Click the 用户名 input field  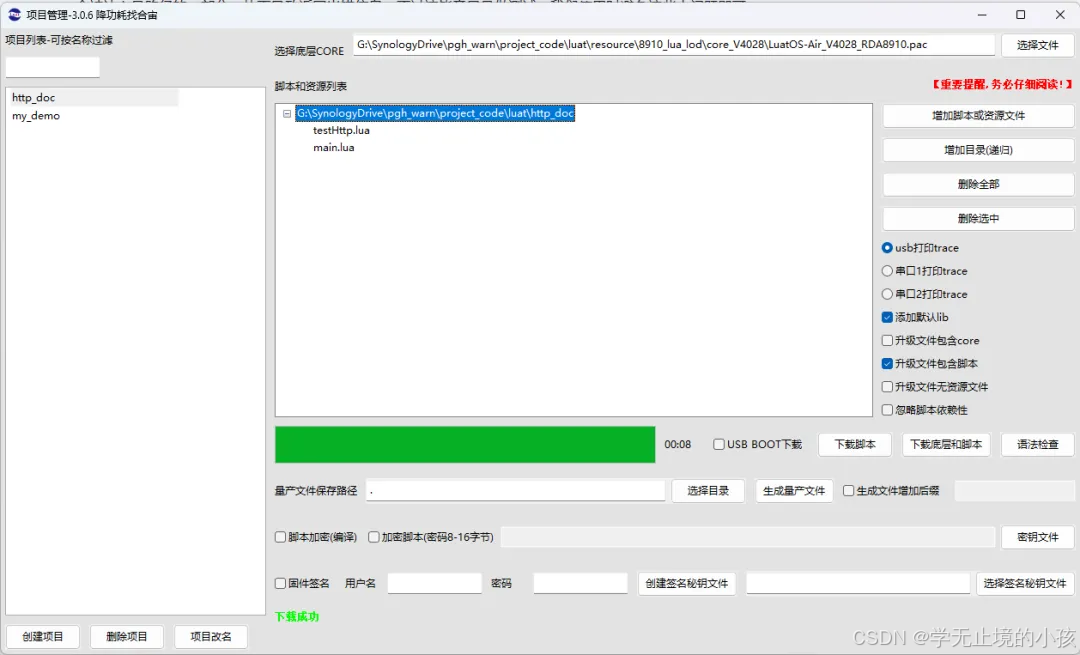(434, 583)
